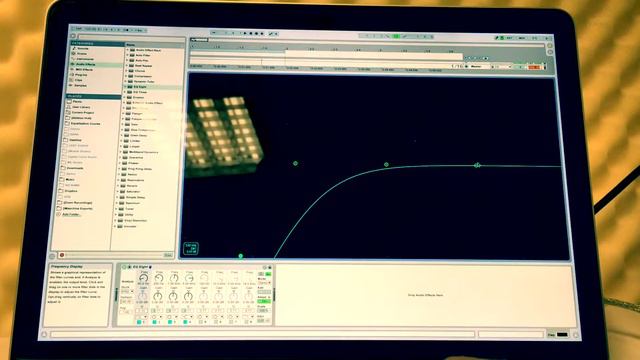Click filter dot 4 on the EQ curve

[477, 165]
